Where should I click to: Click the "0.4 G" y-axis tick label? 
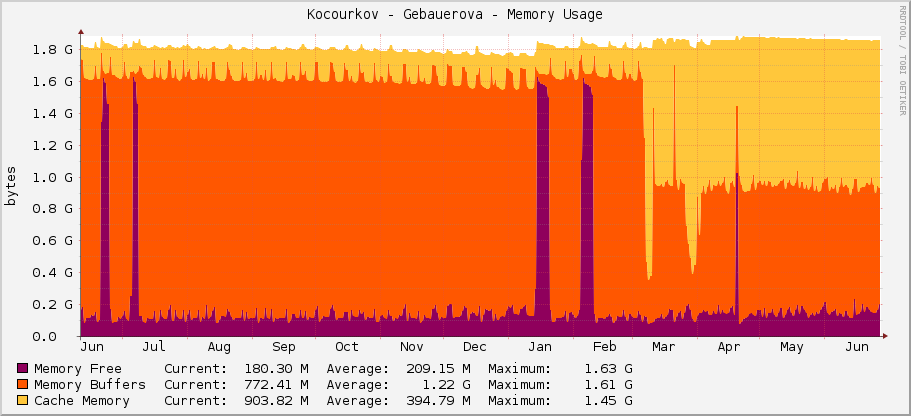53,272
